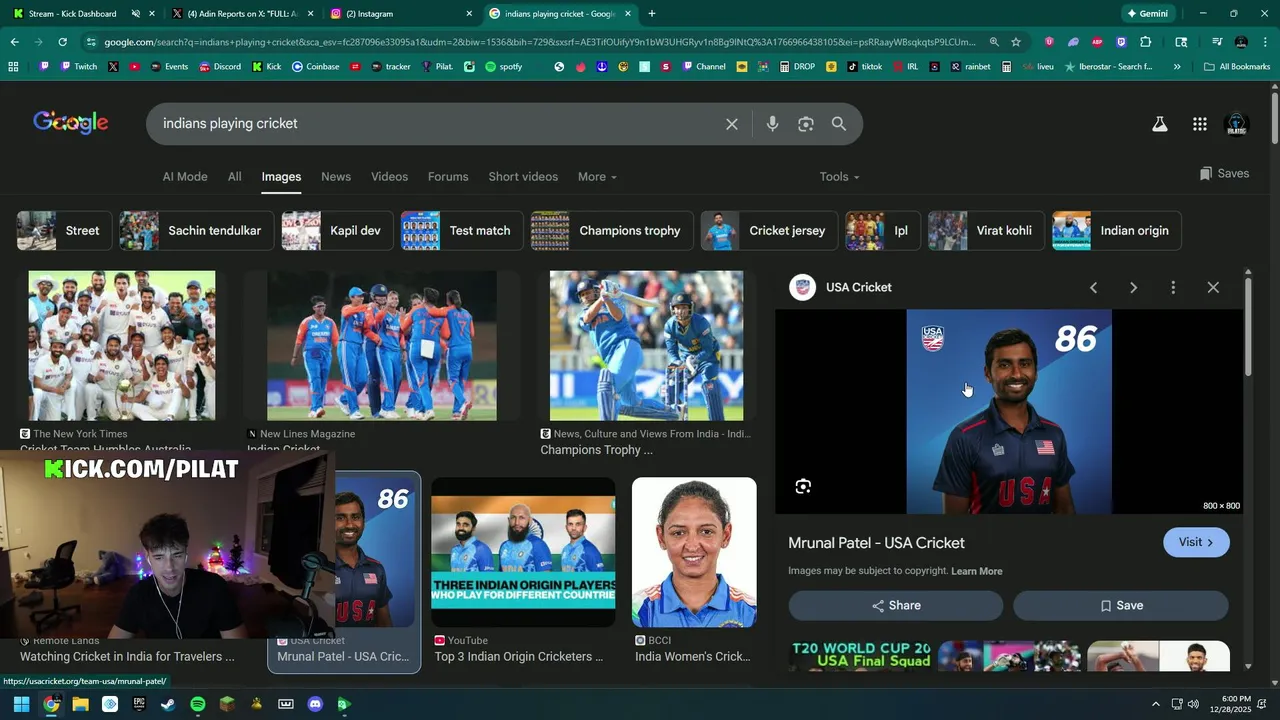1280x720 pixels.
Task: Open the All Bookmarks folder
Action: 1237,67
